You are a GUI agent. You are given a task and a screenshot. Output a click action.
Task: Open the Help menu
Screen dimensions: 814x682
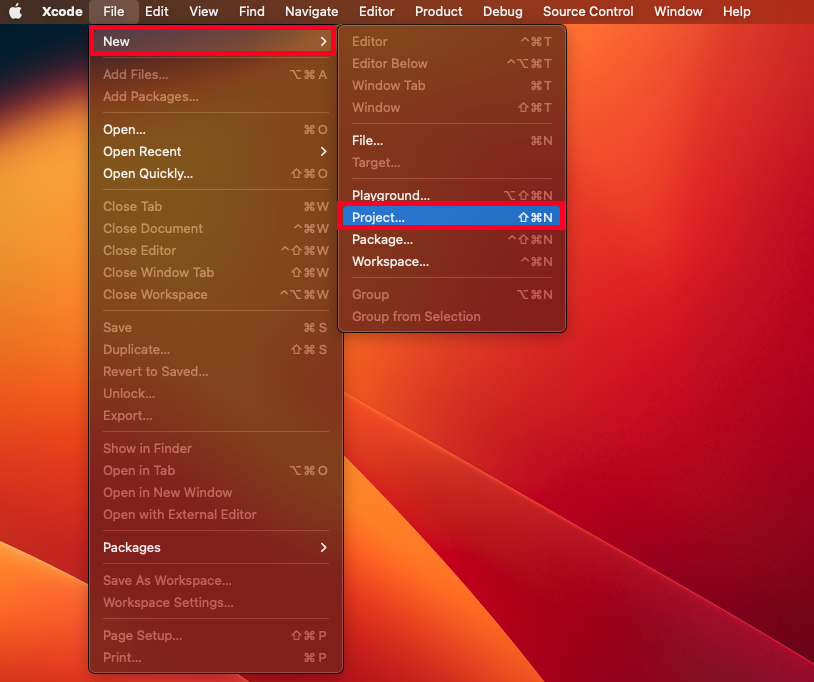[x=736, y=11]
